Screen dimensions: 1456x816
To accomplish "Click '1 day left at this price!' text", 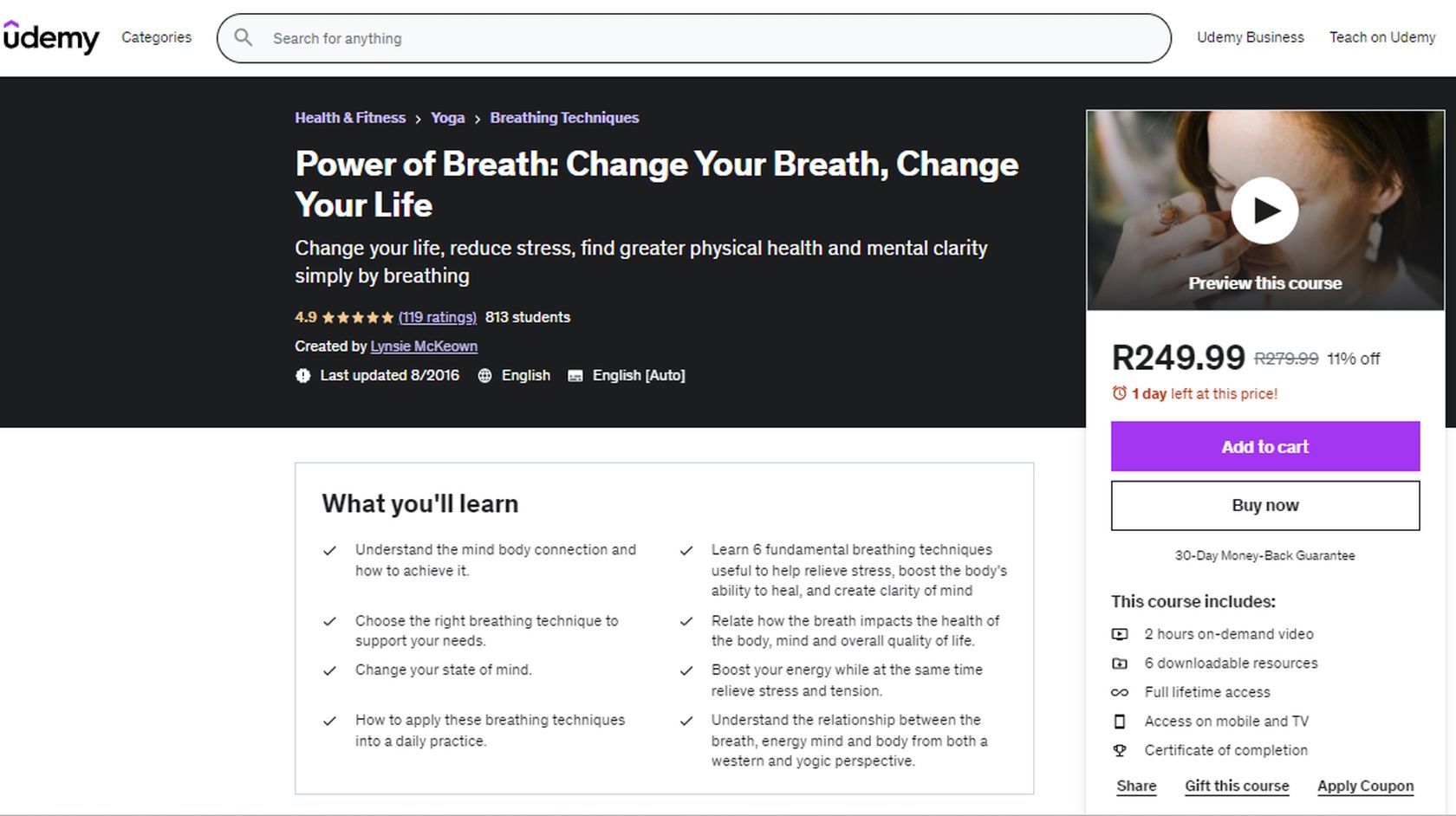I will 1205,393.
